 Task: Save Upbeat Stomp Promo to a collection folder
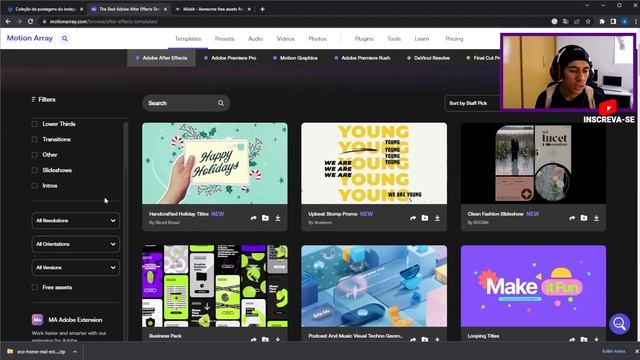(x=424, y=218)
